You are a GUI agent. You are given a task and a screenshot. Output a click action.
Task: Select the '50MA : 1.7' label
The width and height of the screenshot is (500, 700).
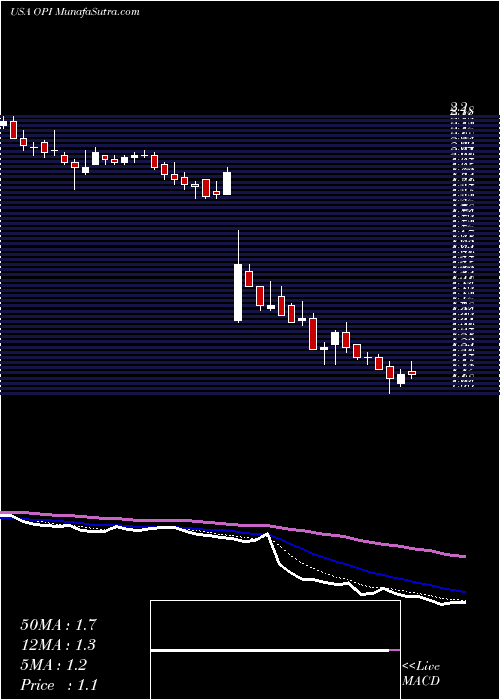58,625
